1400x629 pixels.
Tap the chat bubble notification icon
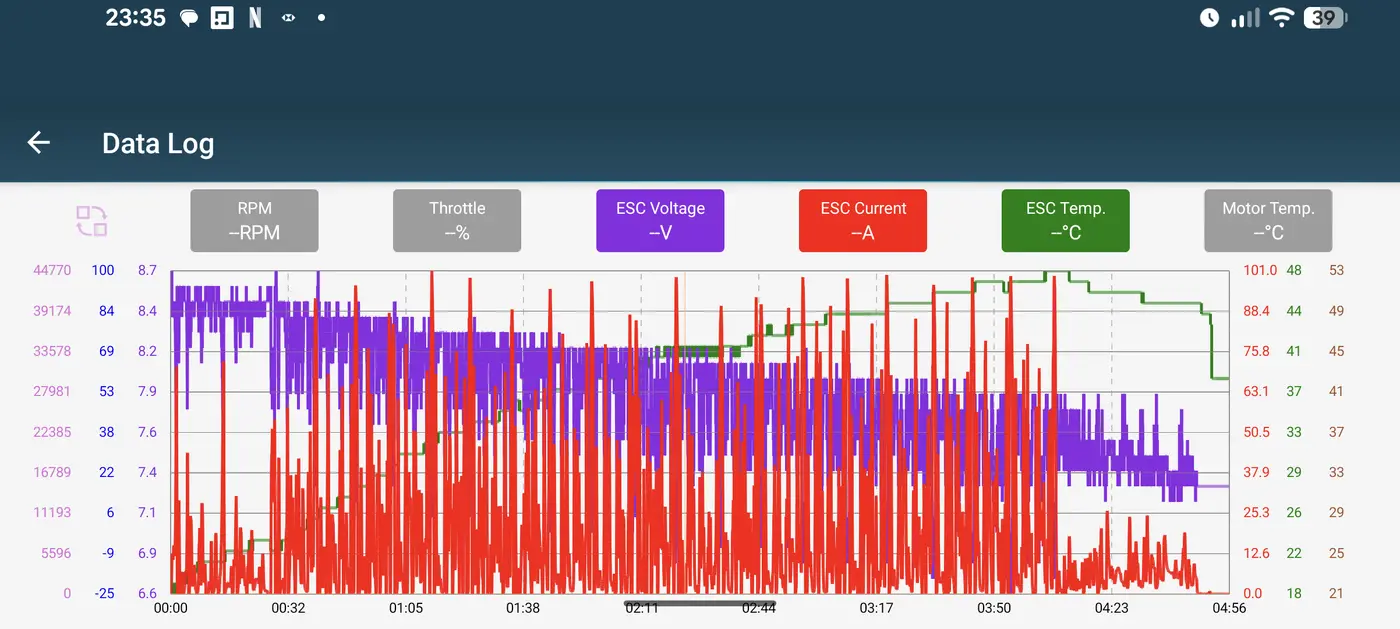[189, 18]
